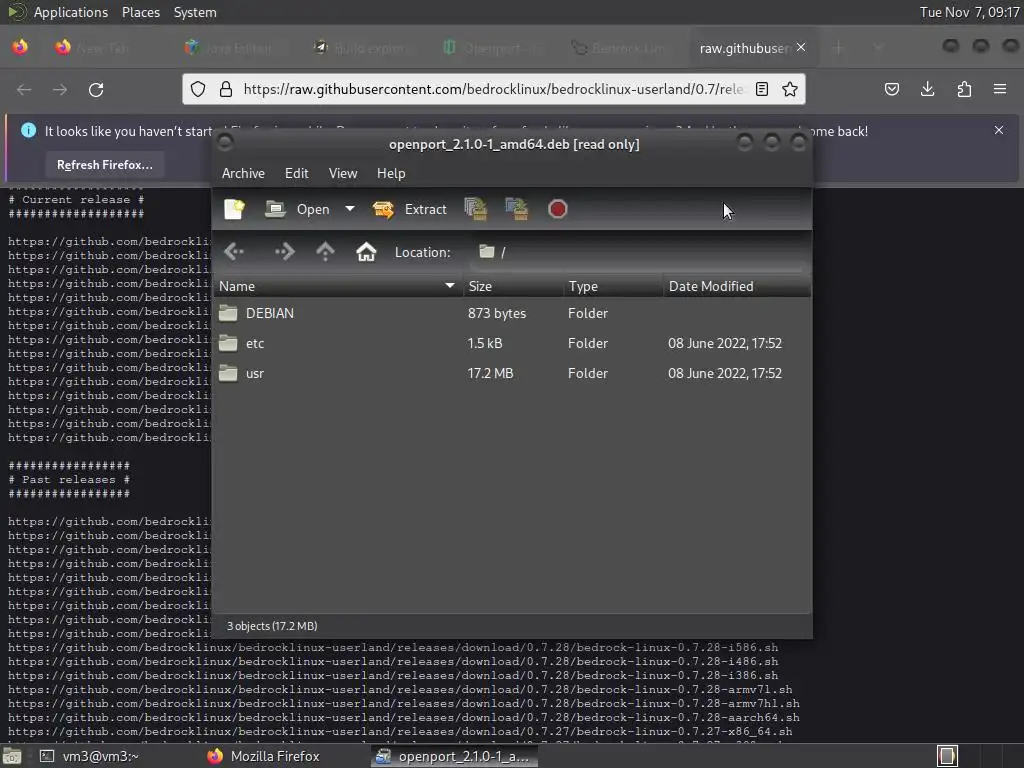Open Firefox application hamburger menu
This screenshot has height=768, width=1024.
click(1000, 89)
